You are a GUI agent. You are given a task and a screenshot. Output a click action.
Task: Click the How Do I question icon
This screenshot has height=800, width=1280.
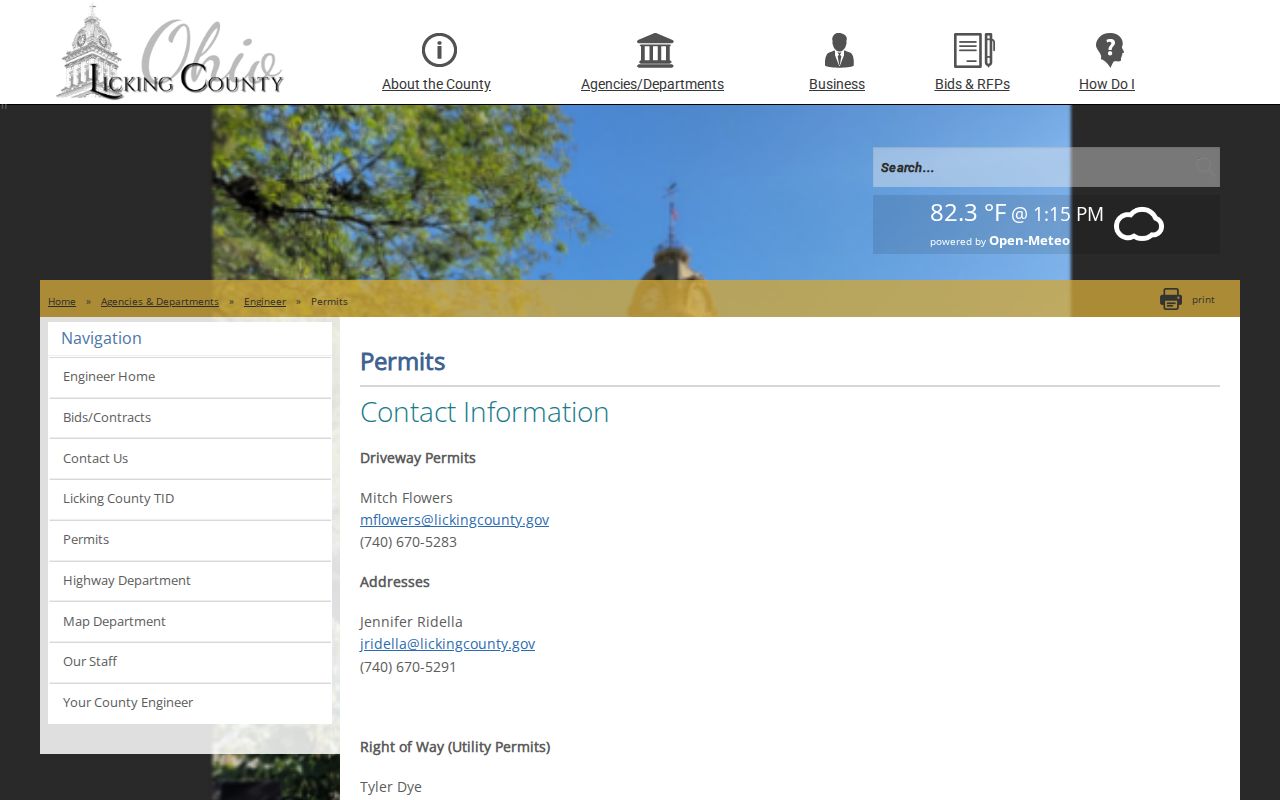[x=1109, y=49]
